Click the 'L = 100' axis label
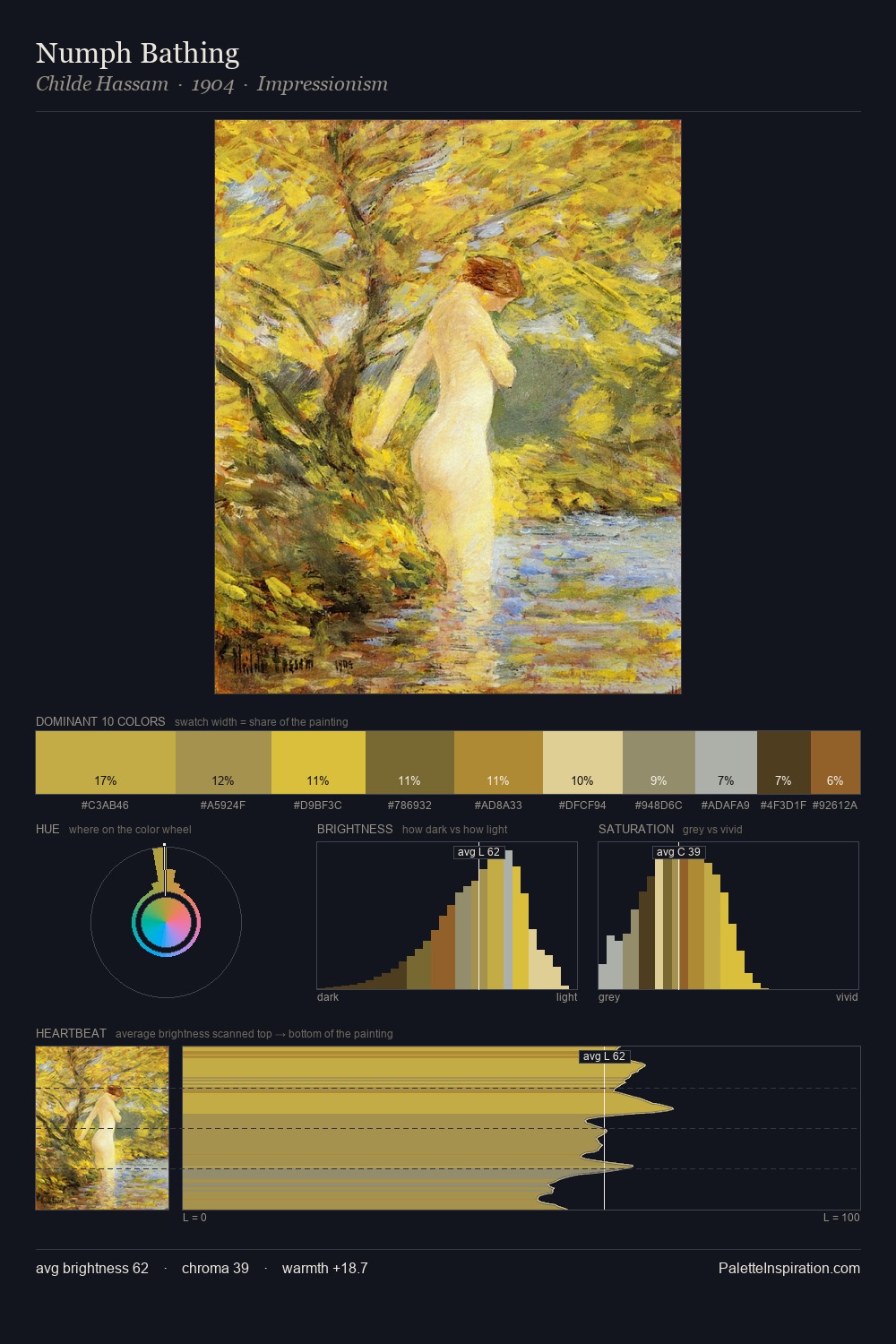Viewport: 896px width, 1344px height. [841, 1218]
